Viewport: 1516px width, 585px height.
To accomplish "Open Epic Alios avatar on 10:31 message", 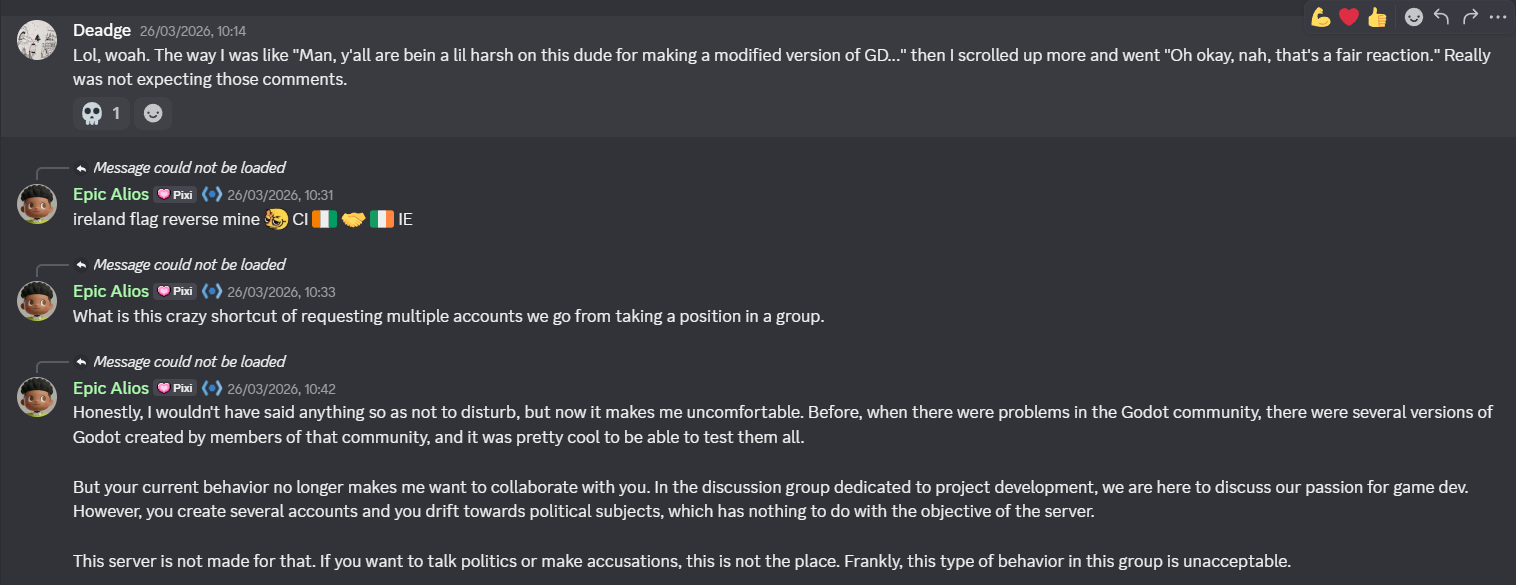I will [x=36, y=204].
